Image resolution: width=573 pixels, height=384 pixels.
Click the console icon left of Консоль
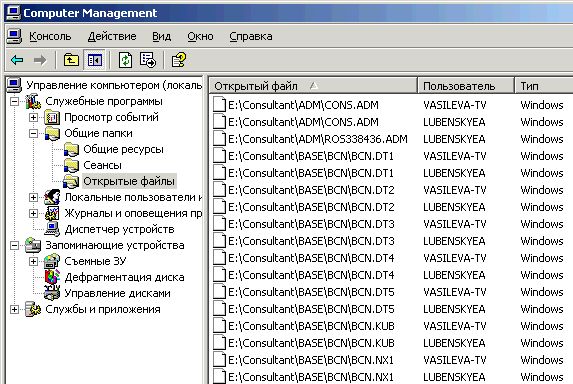pyautogui.click(x=14, y=36)
